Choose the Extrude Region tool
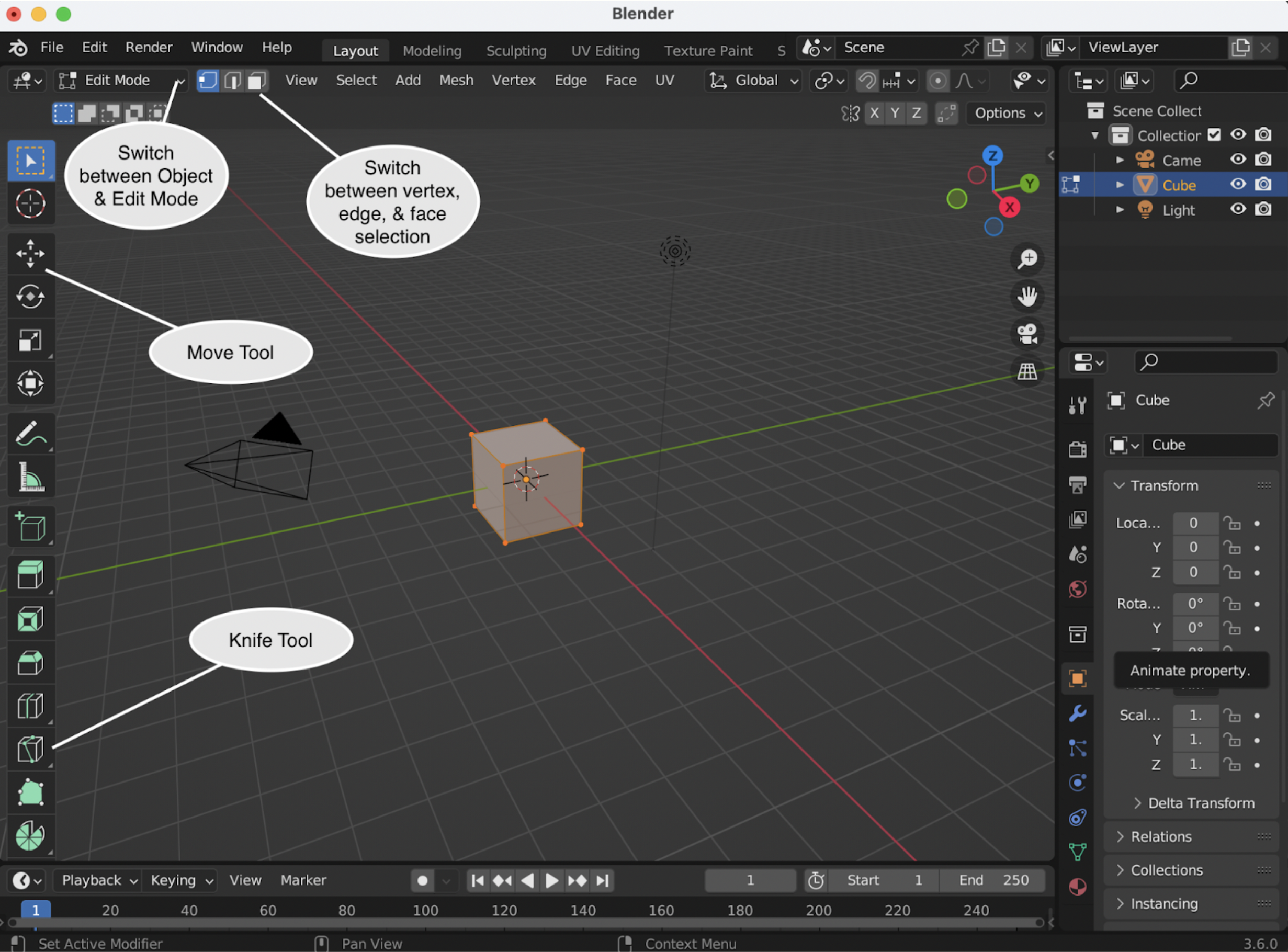 pos(30,574)
